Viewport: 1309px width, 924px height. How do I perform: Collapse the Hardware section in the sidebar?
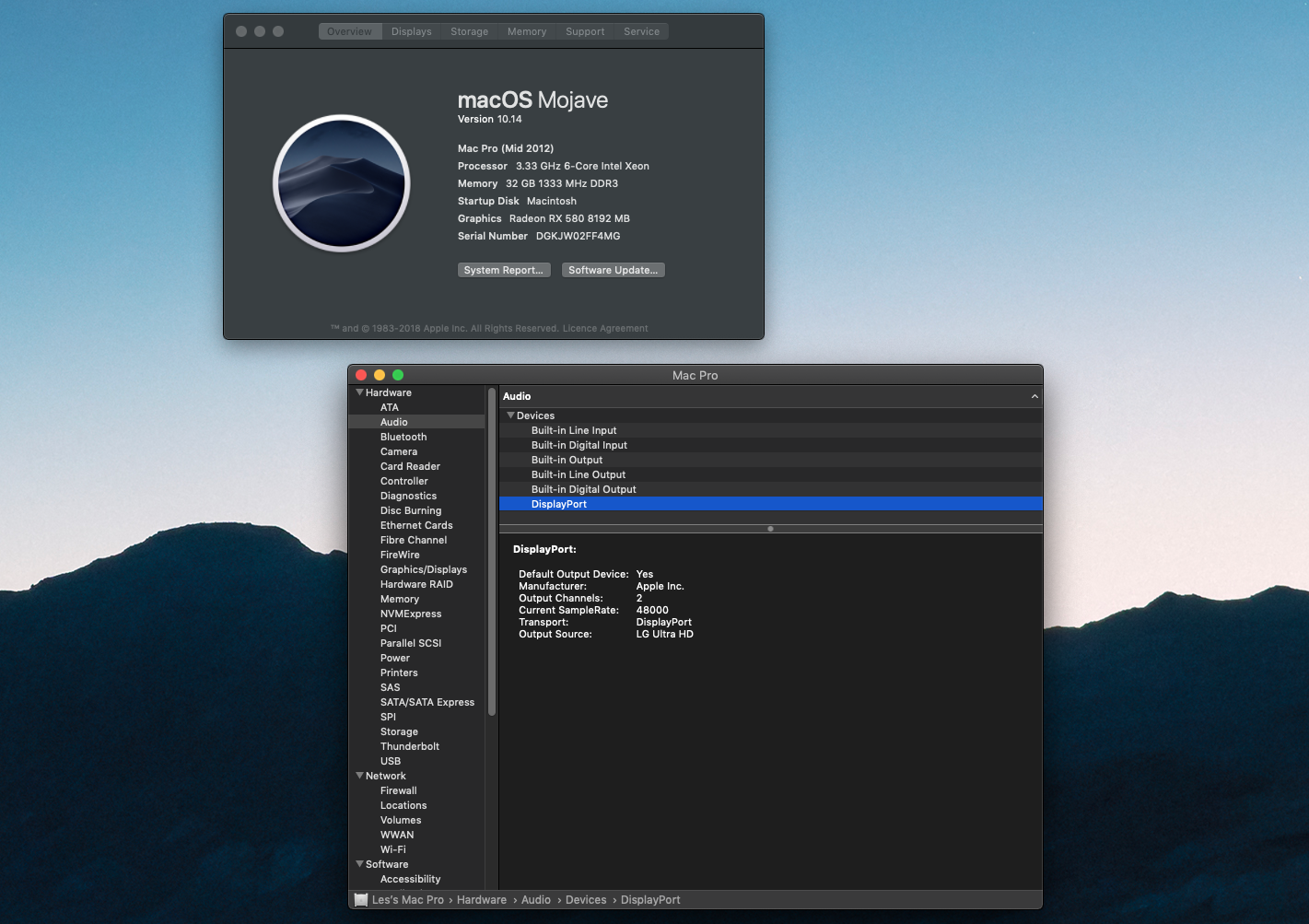click(360, 392)
